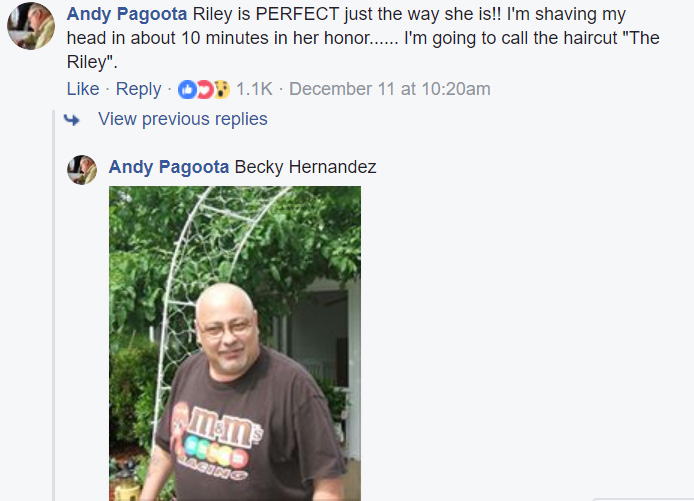Click the reply arrow icon beside View previous replies
The width and height of the screenshot is (694, 501).
(72, 119)
